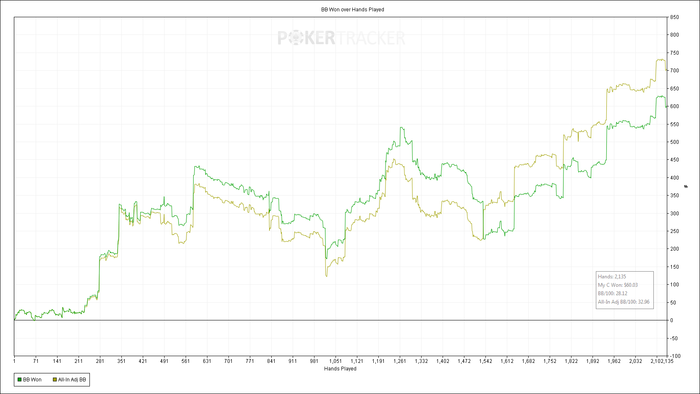700x394 pixels.
Task: Click the 421 tick label on the x-axis
Action: coord(143,361)
